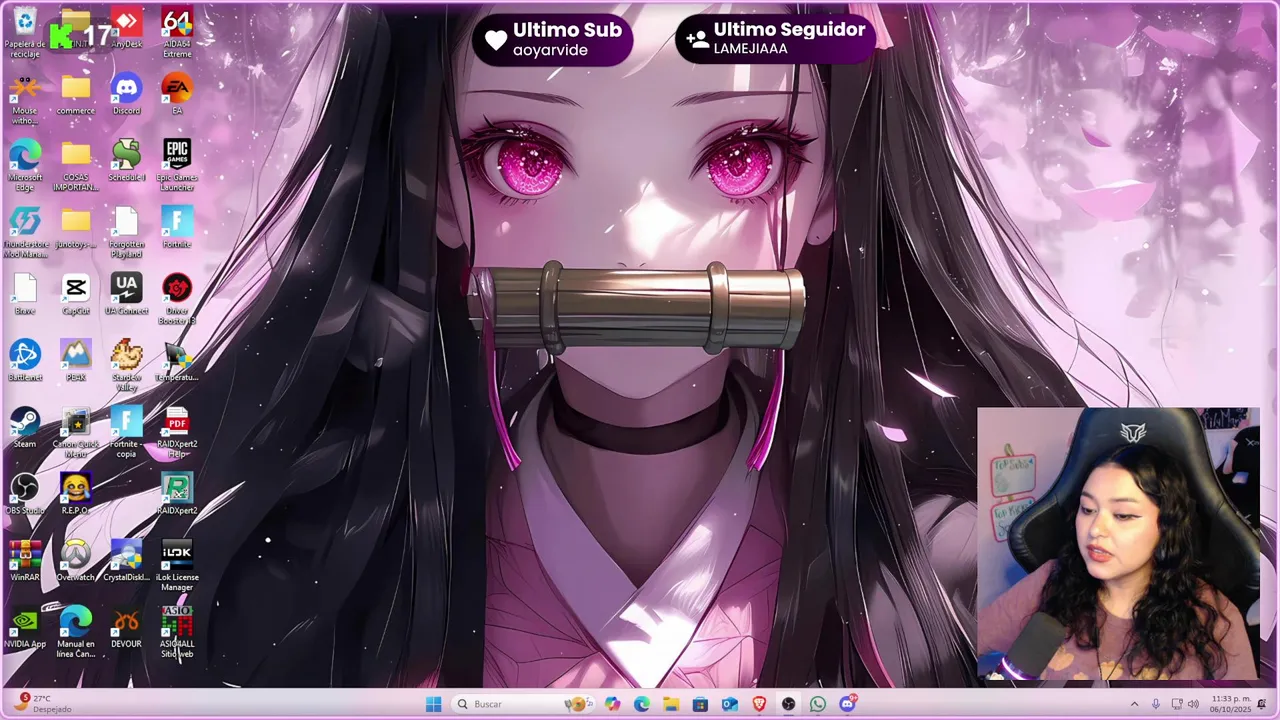Click the Buscar taskbar search box
The image size is (1280, 720).
click(523, 704)
